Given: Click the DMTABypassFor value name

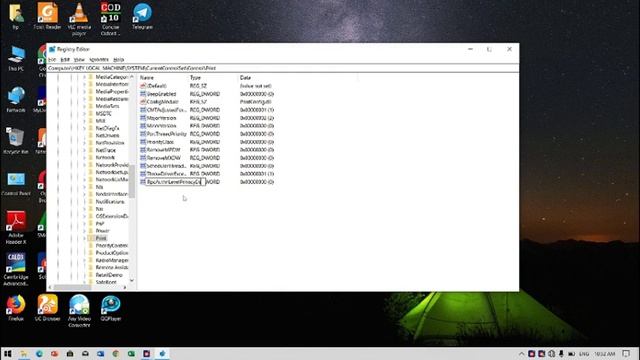Looking at the screenshot, I should (167, 110).
